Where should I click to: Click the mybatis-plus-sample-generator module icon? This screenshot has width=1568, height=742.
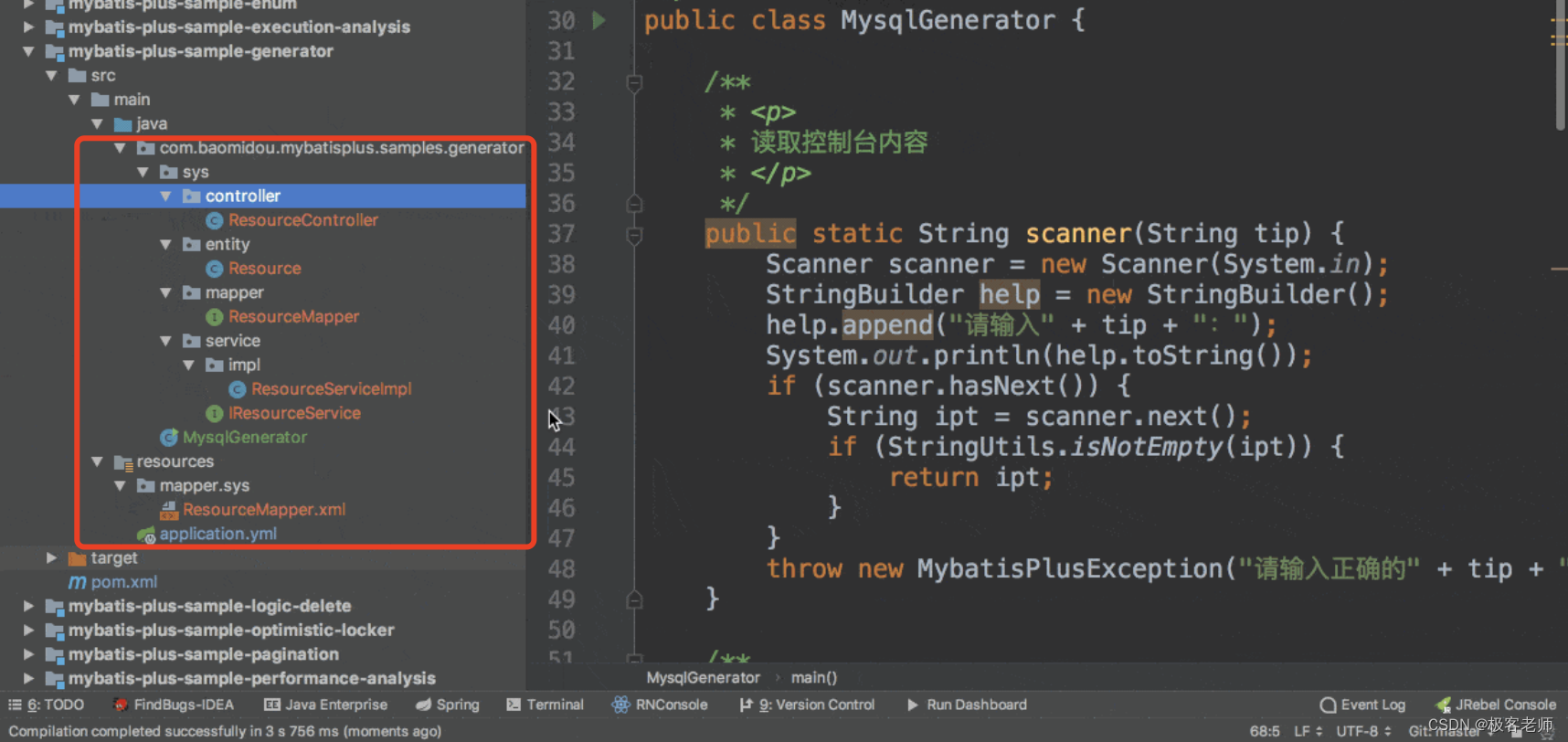(55, 52)
